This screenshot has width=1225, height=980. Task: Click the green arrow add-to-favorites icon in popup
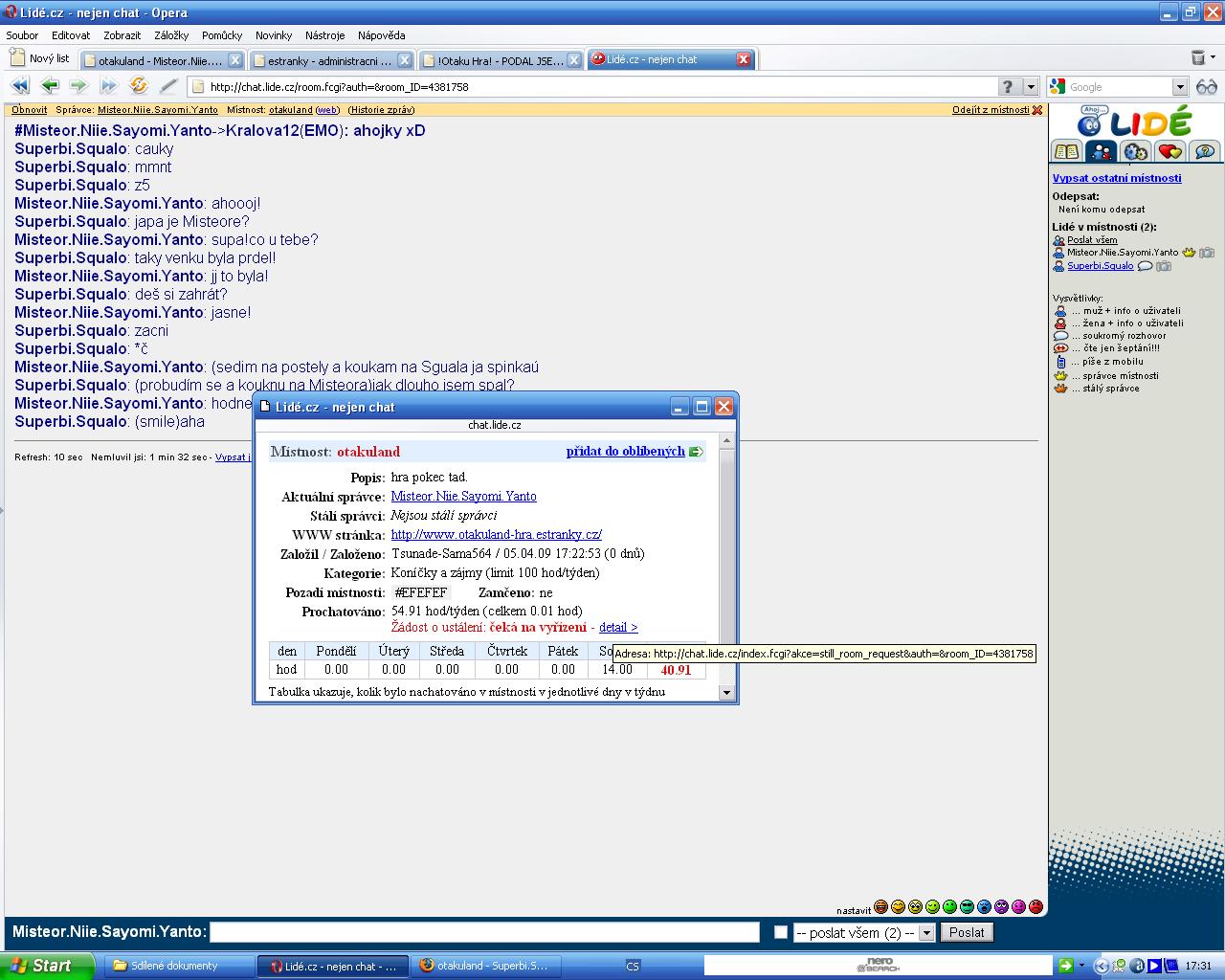click(696, 452)
